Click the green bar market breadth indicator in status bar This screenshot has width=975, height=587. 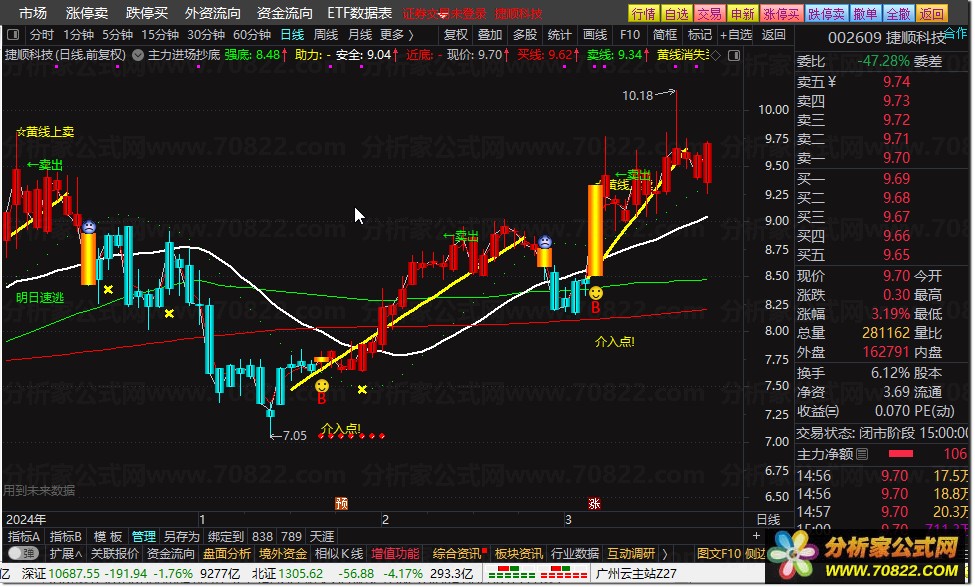[x=512, y=573]
